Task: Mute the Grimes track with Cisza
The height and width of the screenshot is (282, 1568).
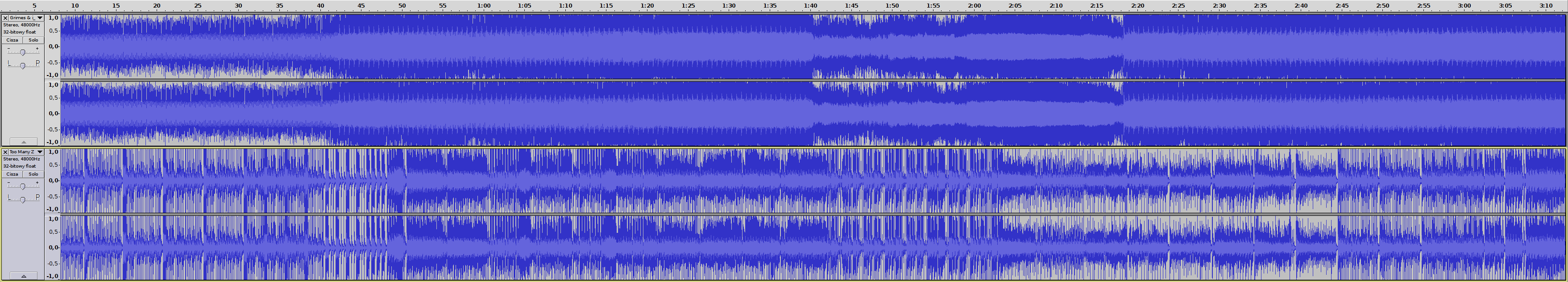Action: (x=12, y=40)
